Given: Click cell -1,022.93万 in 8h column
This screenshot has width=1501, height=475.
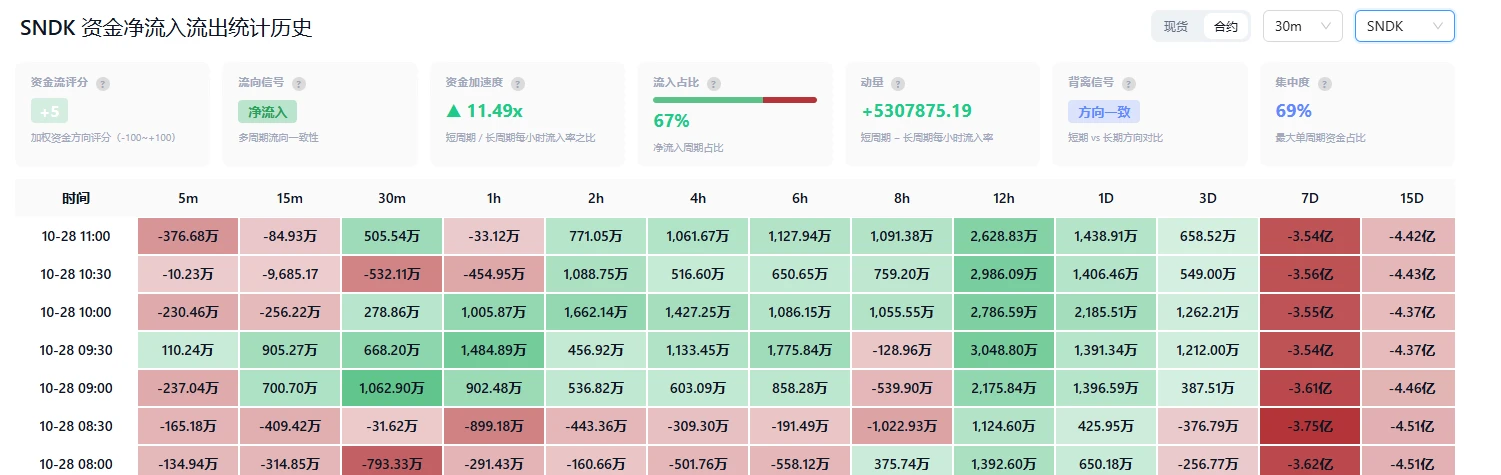Looking at the screenshot, I should click(902, 426).
